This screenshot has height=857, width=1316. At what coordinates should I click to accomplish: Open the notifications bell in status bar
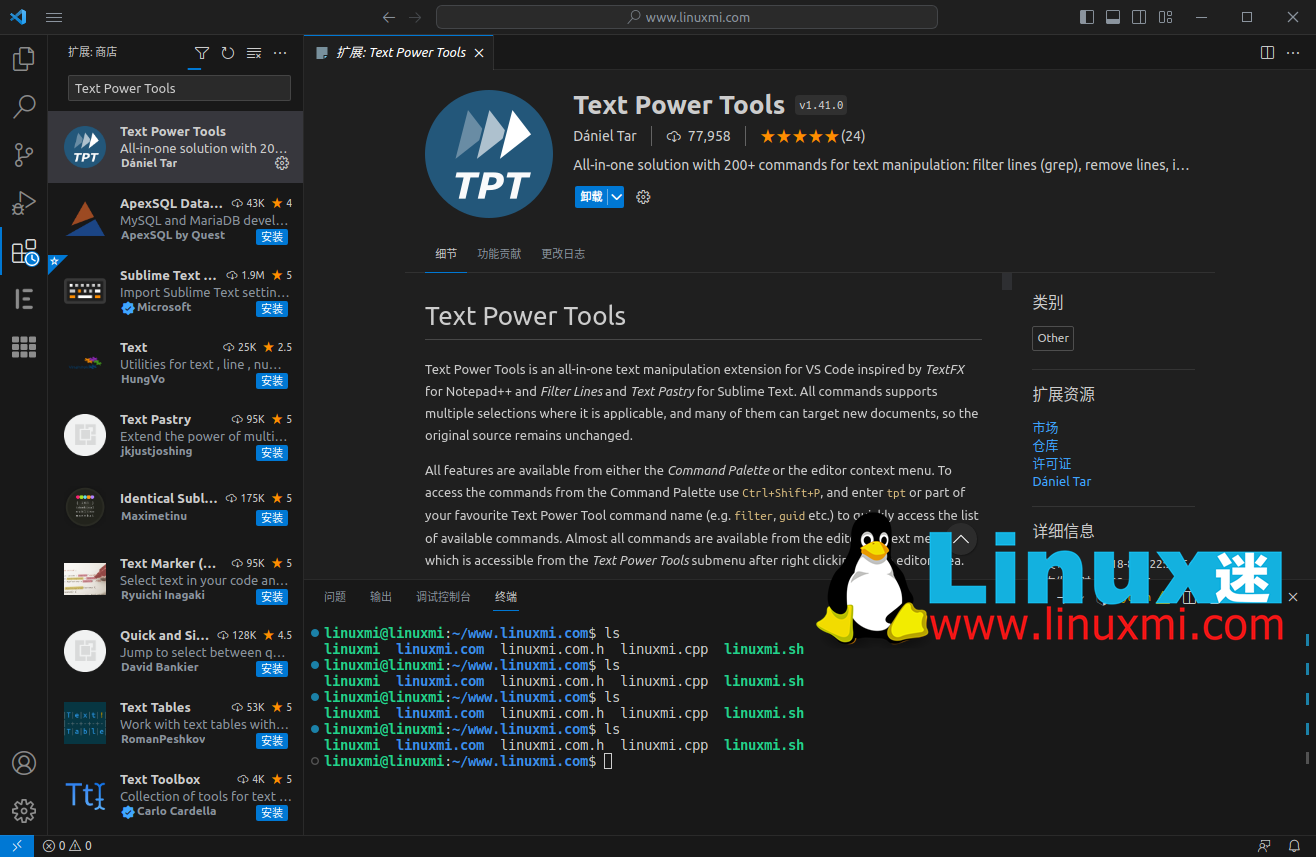tap(1296, 846)
